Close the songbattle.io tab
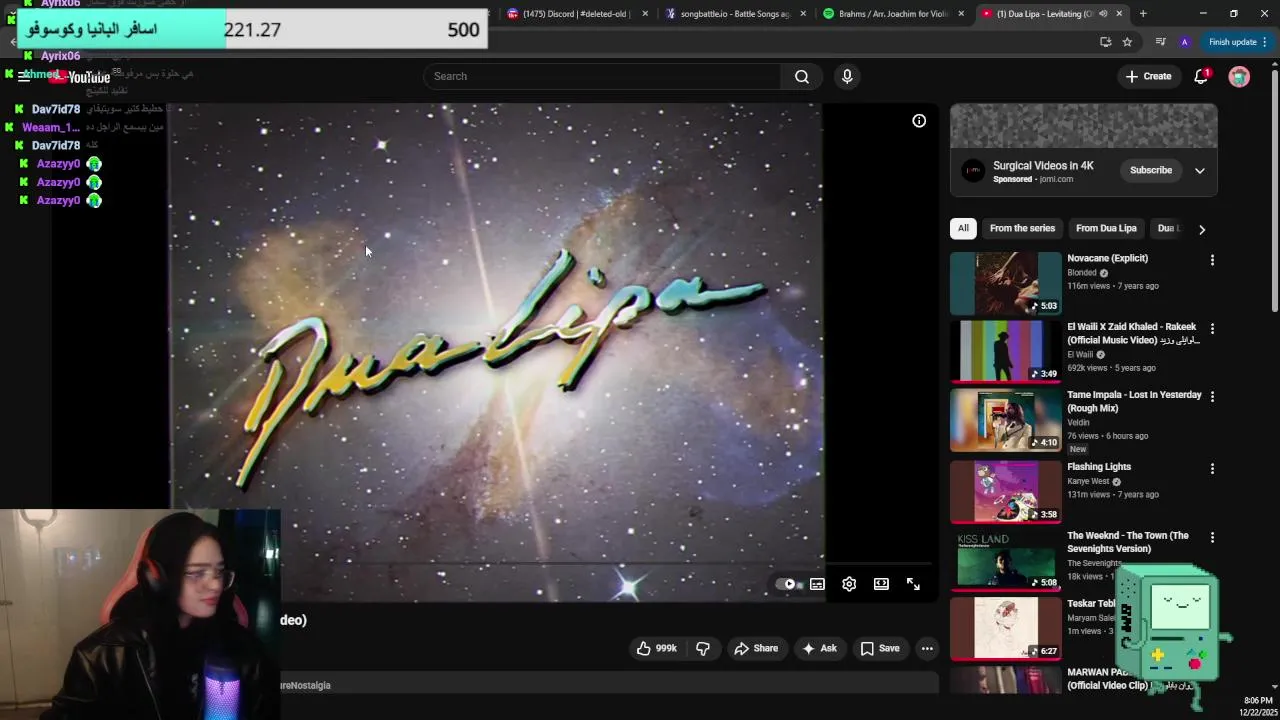The height and width of the screenshot is (720, 1280). click(803, 14)
